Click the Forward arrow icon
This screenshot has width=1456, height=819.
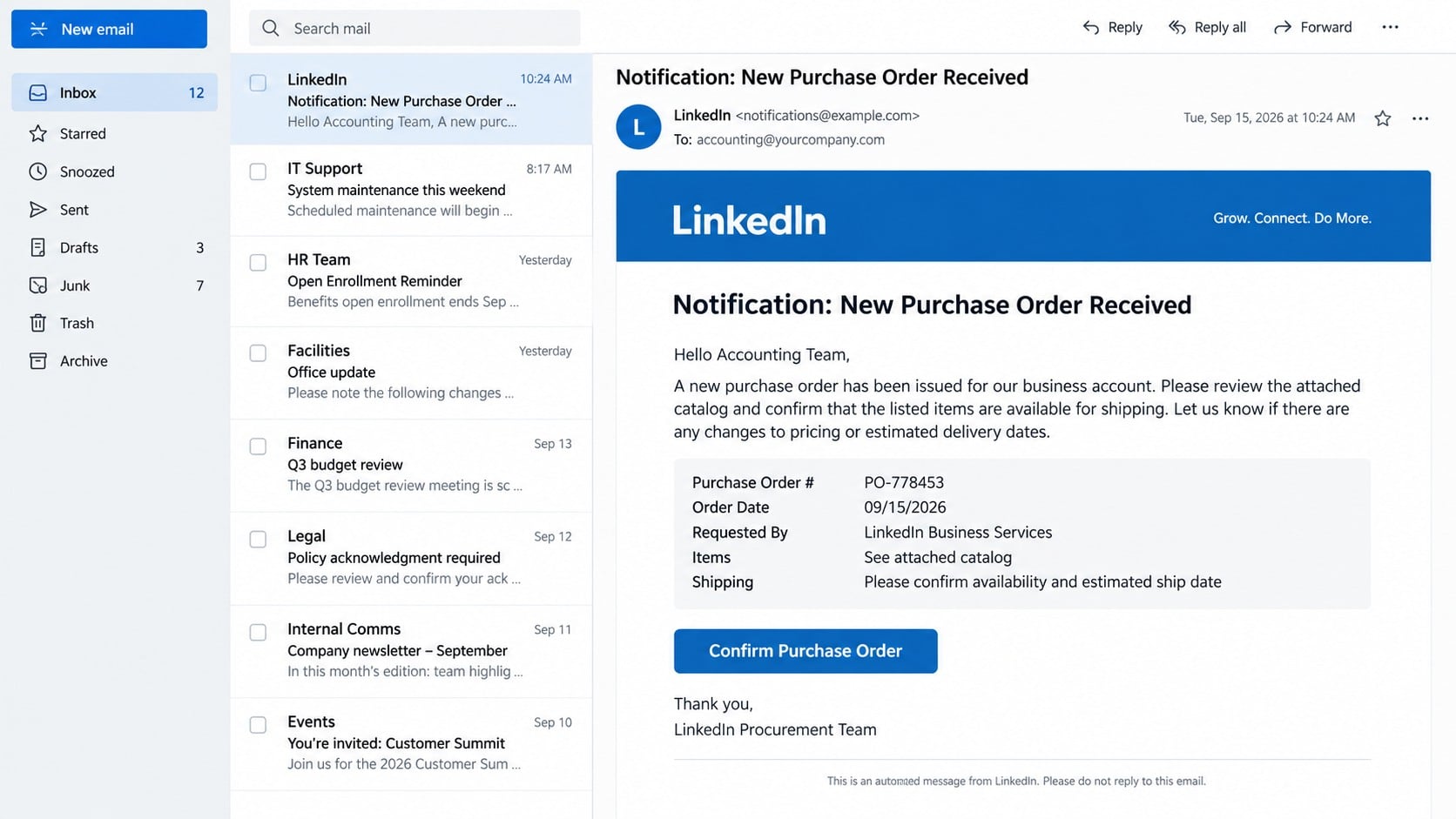click(x=1282, y=28)
